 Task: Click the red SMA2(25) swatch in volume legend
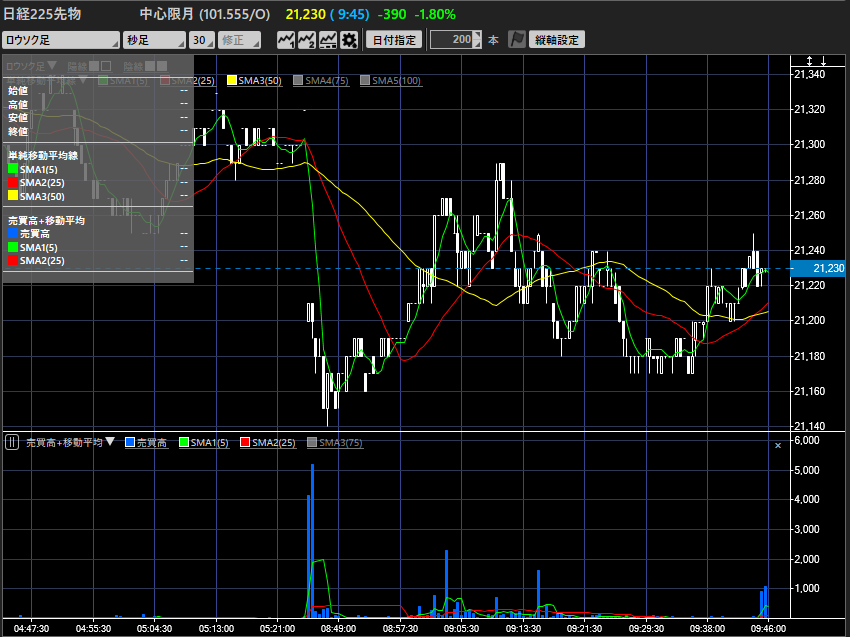[x=245, y=442]
